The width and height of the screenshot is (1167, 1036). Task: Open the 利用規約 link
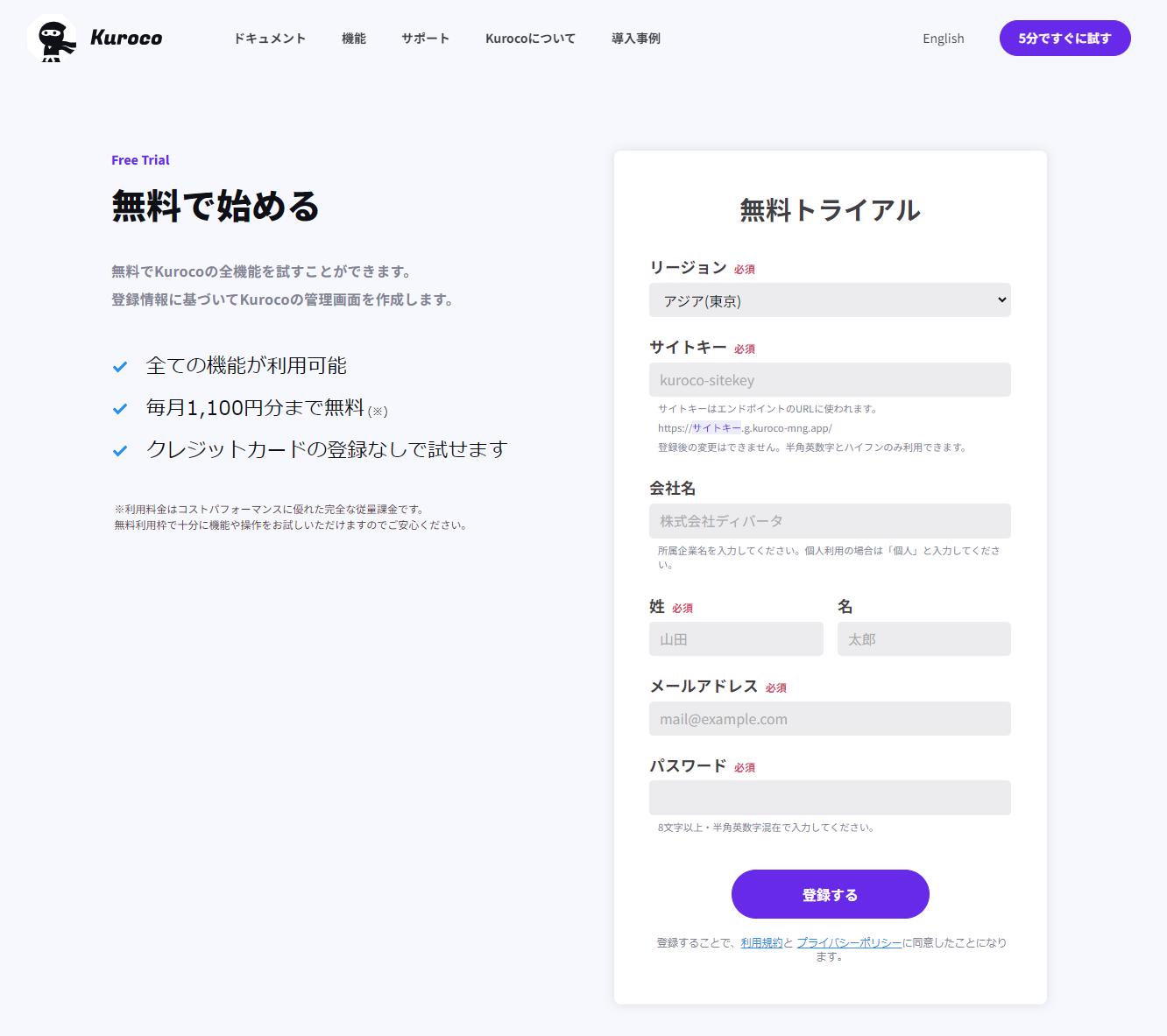pyautogui.click(x=761, y=942)
